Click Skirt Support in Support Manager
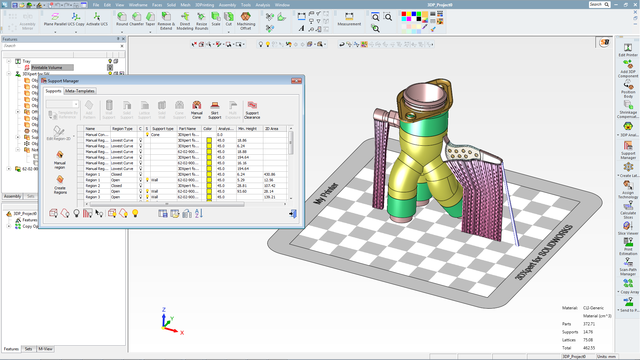This screenshot has height=360, width=640. click(215, 110)
